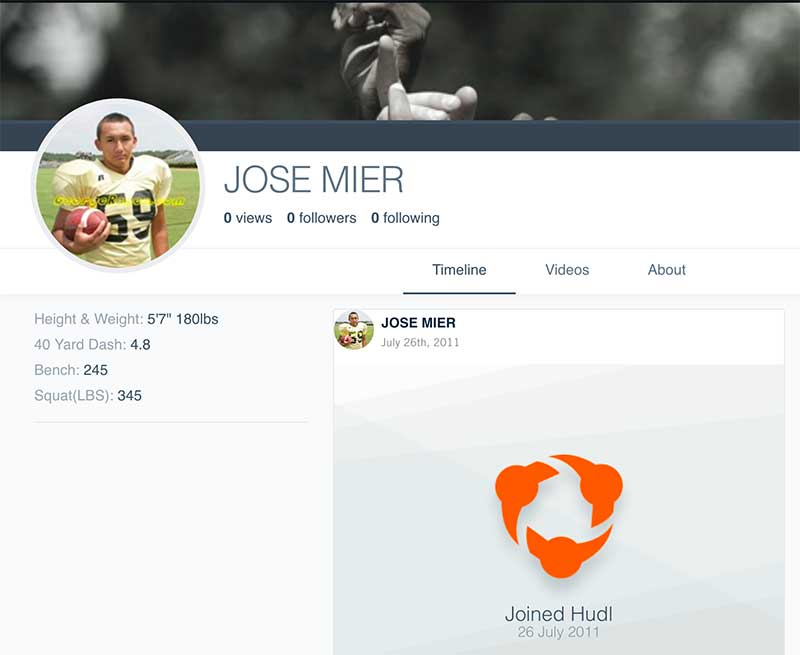Image resolution: width=800 pixels, height=655 pixels.
Task: Select the Joined Hudl caption text
Action: click(x=559, y=614)
